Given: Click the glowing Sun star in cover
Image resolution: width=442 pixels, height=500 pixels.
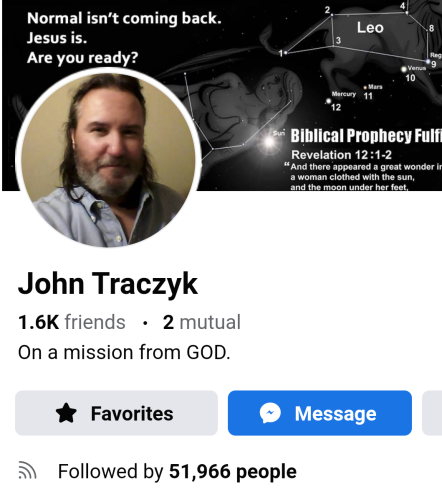Looking at the screenshot, I should 269,142.
